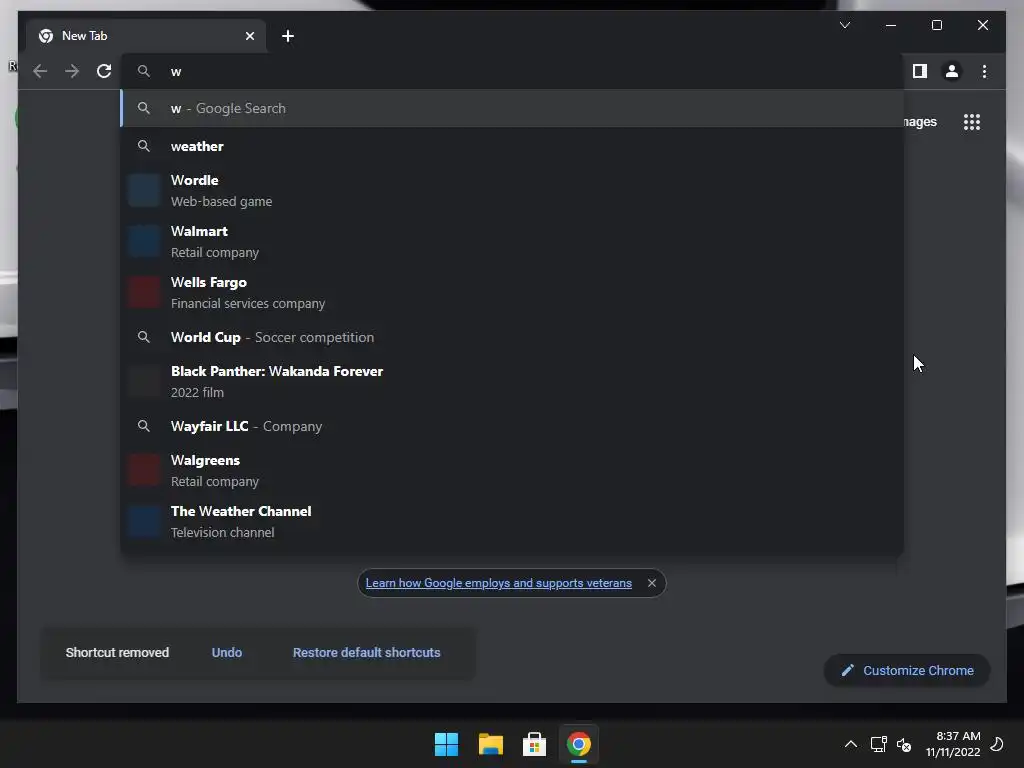This screenshot has width=1024, height=768.
Task: Dismiss the veterans promo banner
Action: pyautogui.click(x=652, y=583)
